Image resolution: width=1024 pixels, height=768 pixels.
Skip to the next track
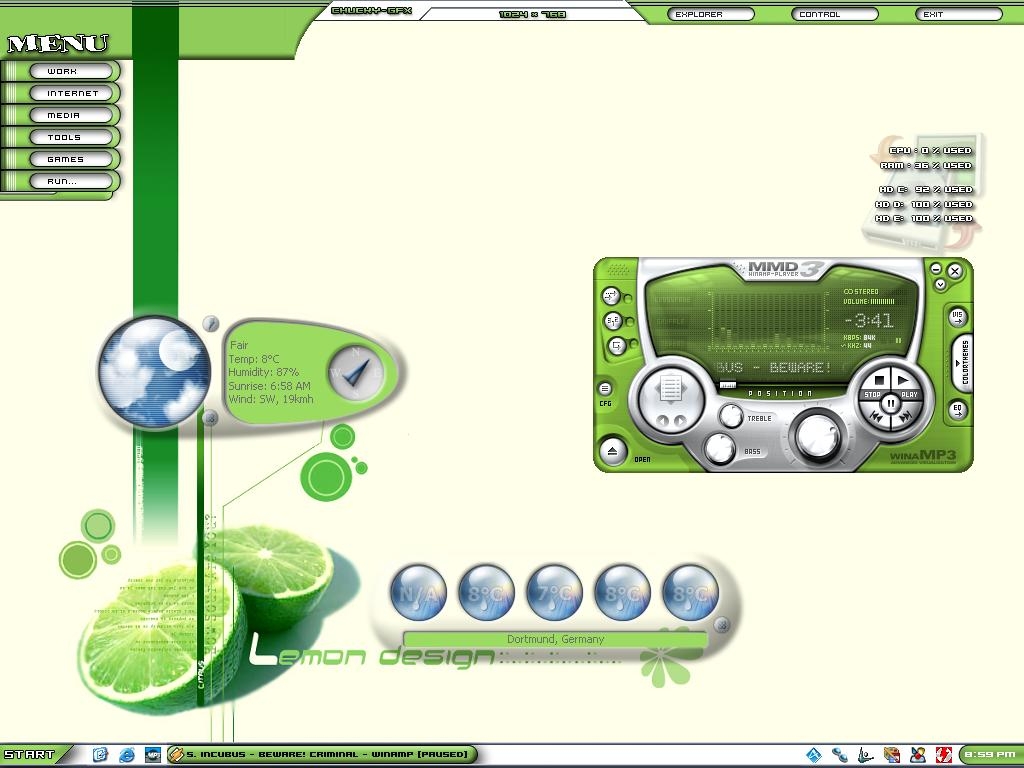click(905, 417)
